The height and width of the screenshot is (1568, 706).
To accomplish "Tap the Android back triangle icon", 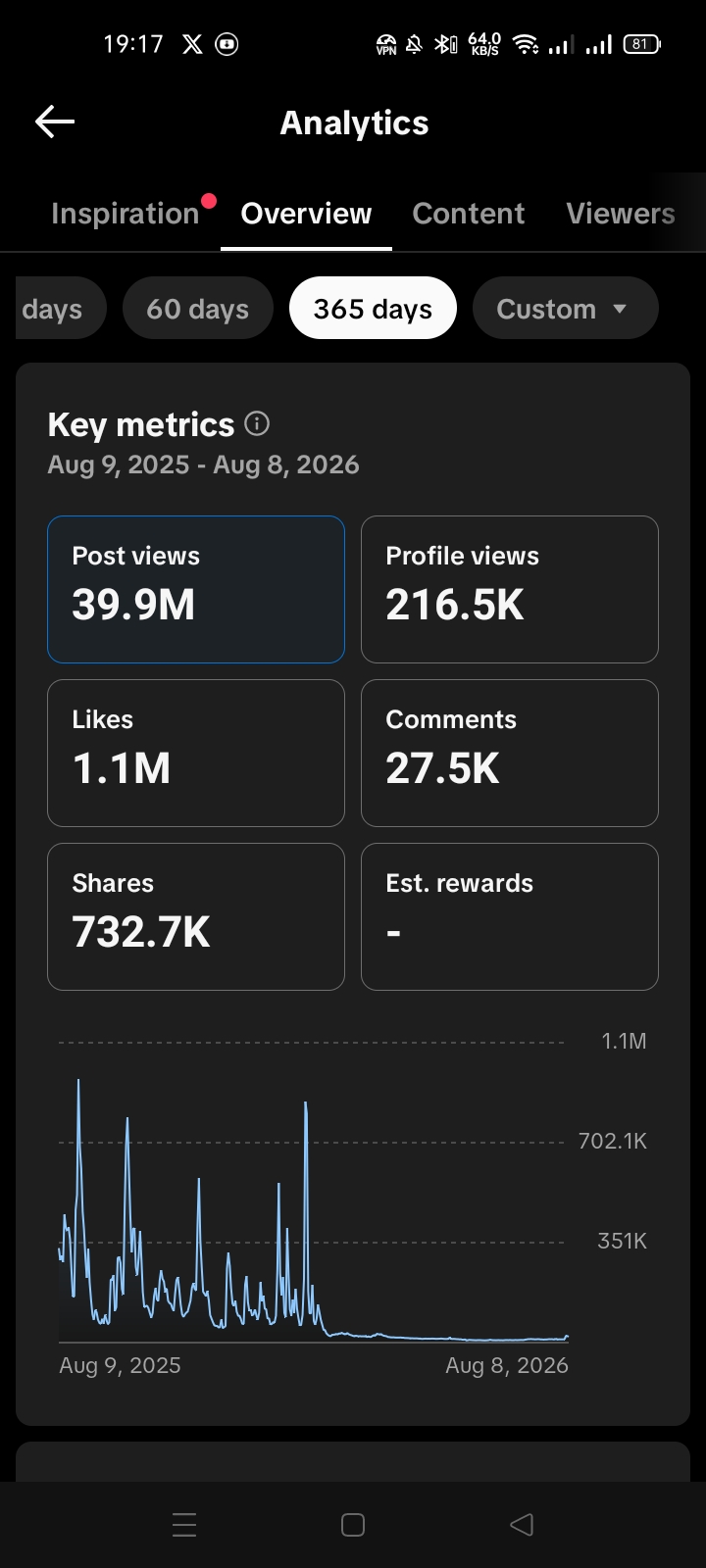I will pyautogui.click(x=522, y=1525).
